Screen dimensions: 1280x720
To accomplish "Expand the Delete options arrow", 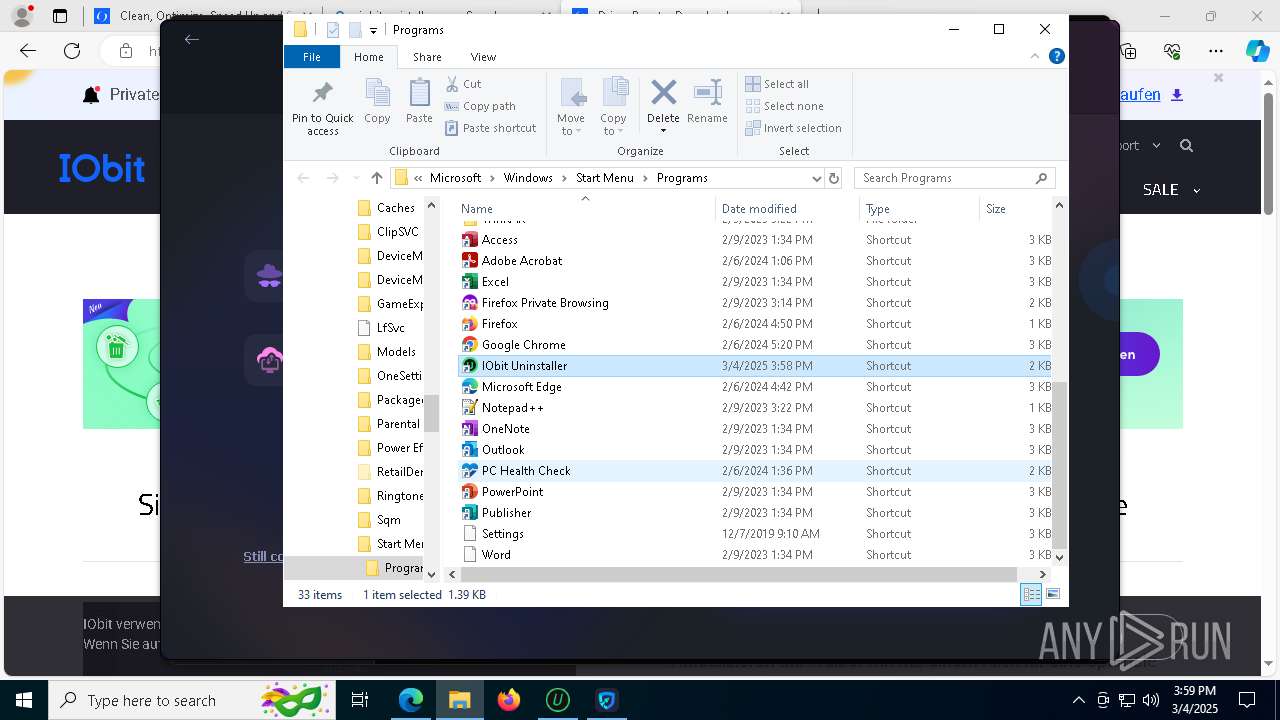I will (663, 130).
